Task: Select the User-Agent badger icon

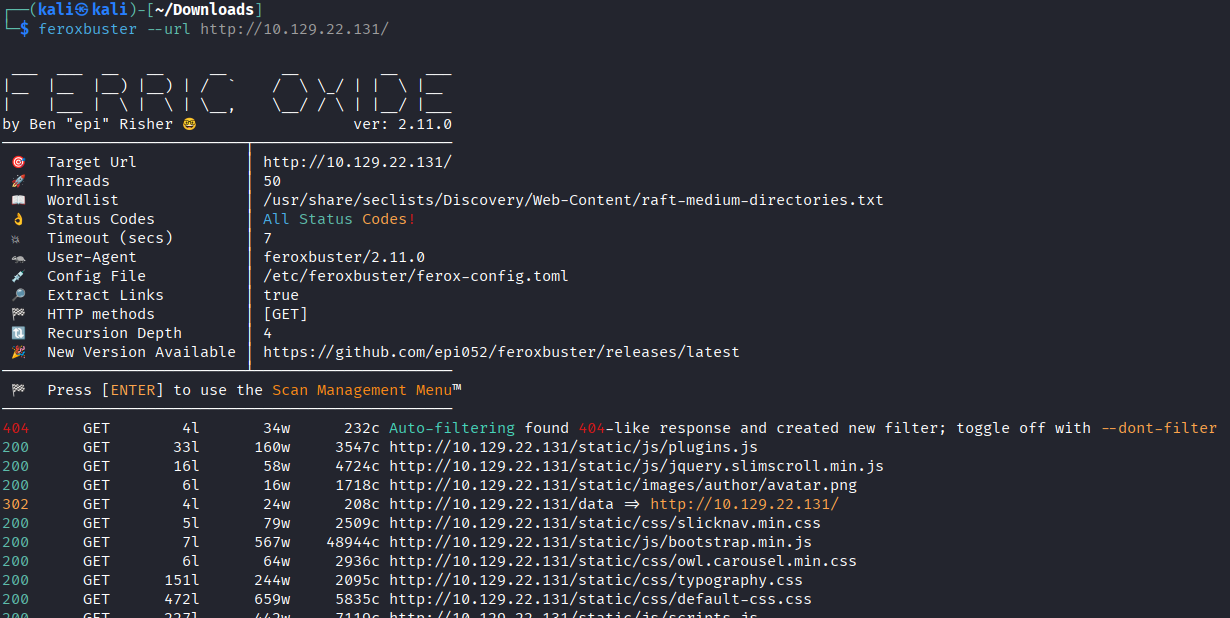Action: (x=18, y=257)
